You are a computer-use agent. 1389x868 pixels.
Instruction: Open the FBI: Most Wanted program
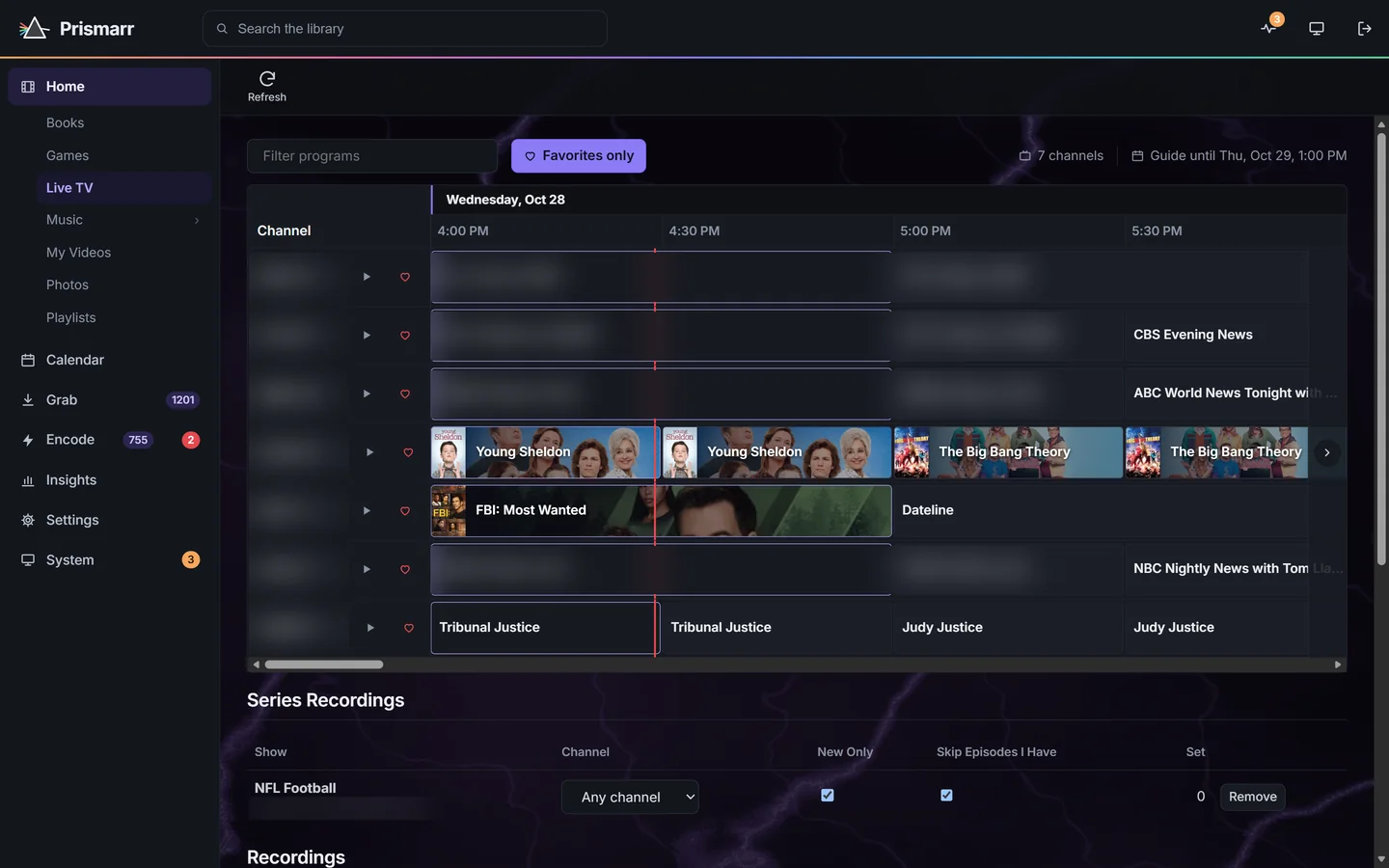[x=661, y=511]
